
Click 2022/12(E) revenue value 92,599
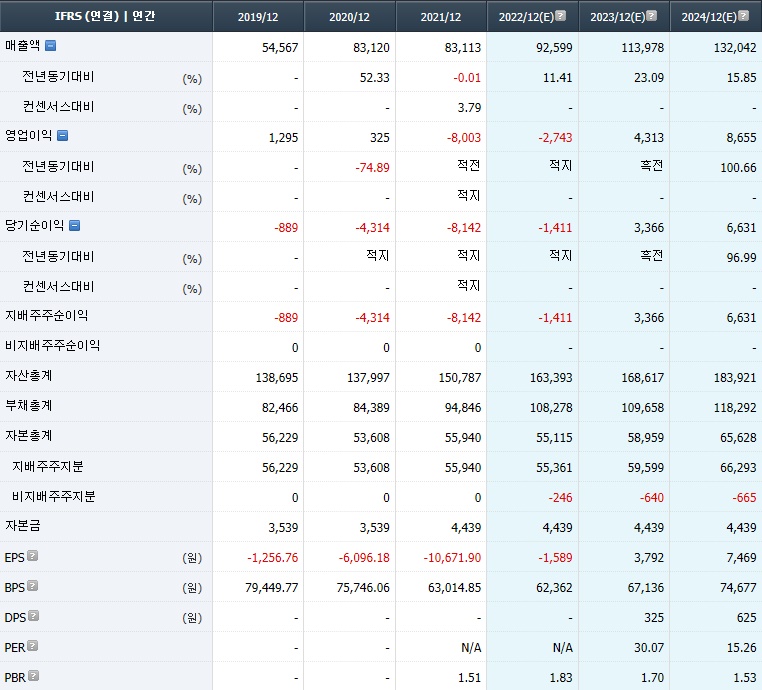(554, 48)
